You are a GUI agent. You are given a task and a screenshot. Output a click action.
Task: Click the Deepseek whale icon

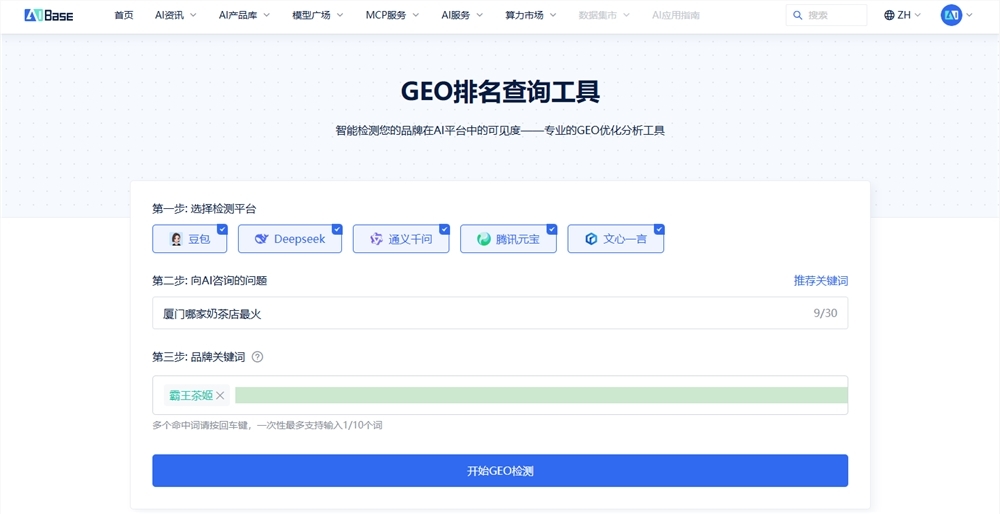click(261, 239)
